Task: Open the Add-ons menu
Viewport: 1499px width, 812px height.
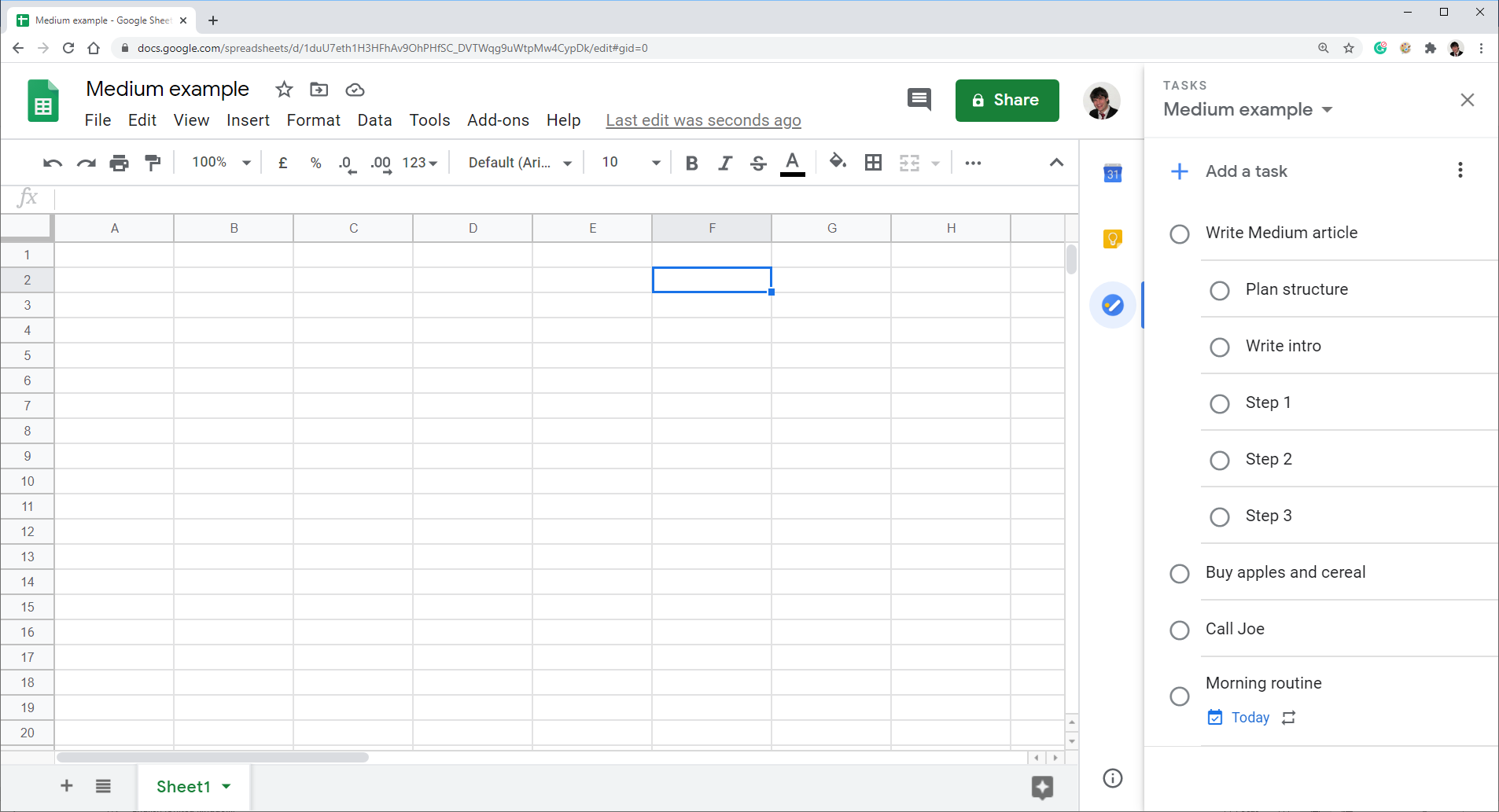Action: pyautogui.click(x=498, y=120)
